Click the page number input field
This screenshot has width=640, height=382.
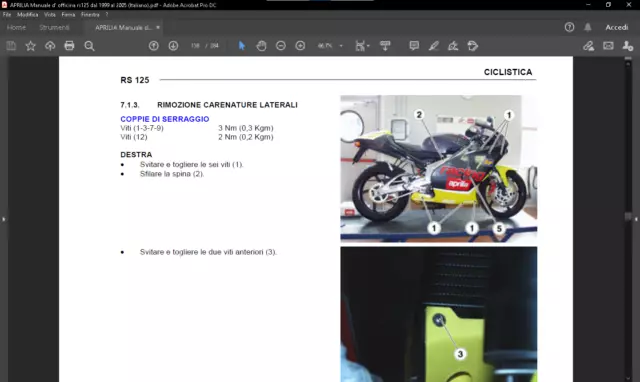[x=195, y=46]
